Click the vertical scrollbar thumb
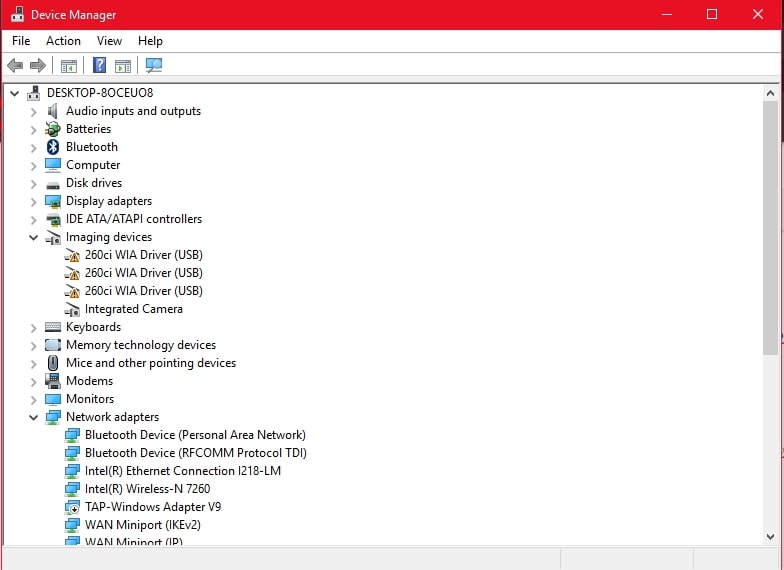784x570 pixels. pyautogui.click(x=770, y=228)
